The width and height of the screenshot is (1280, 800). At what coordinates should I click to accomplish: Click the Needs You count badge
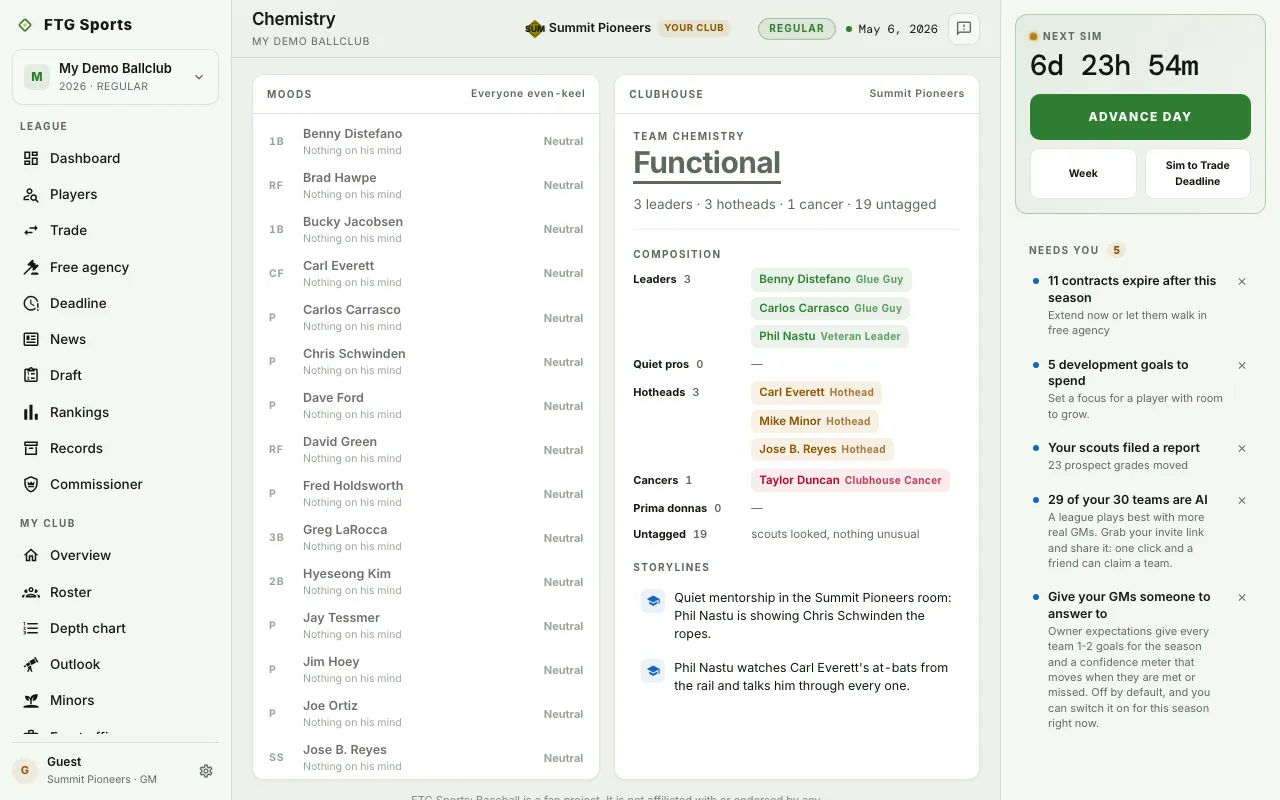pyautogui.click(x=1117, y=250)
